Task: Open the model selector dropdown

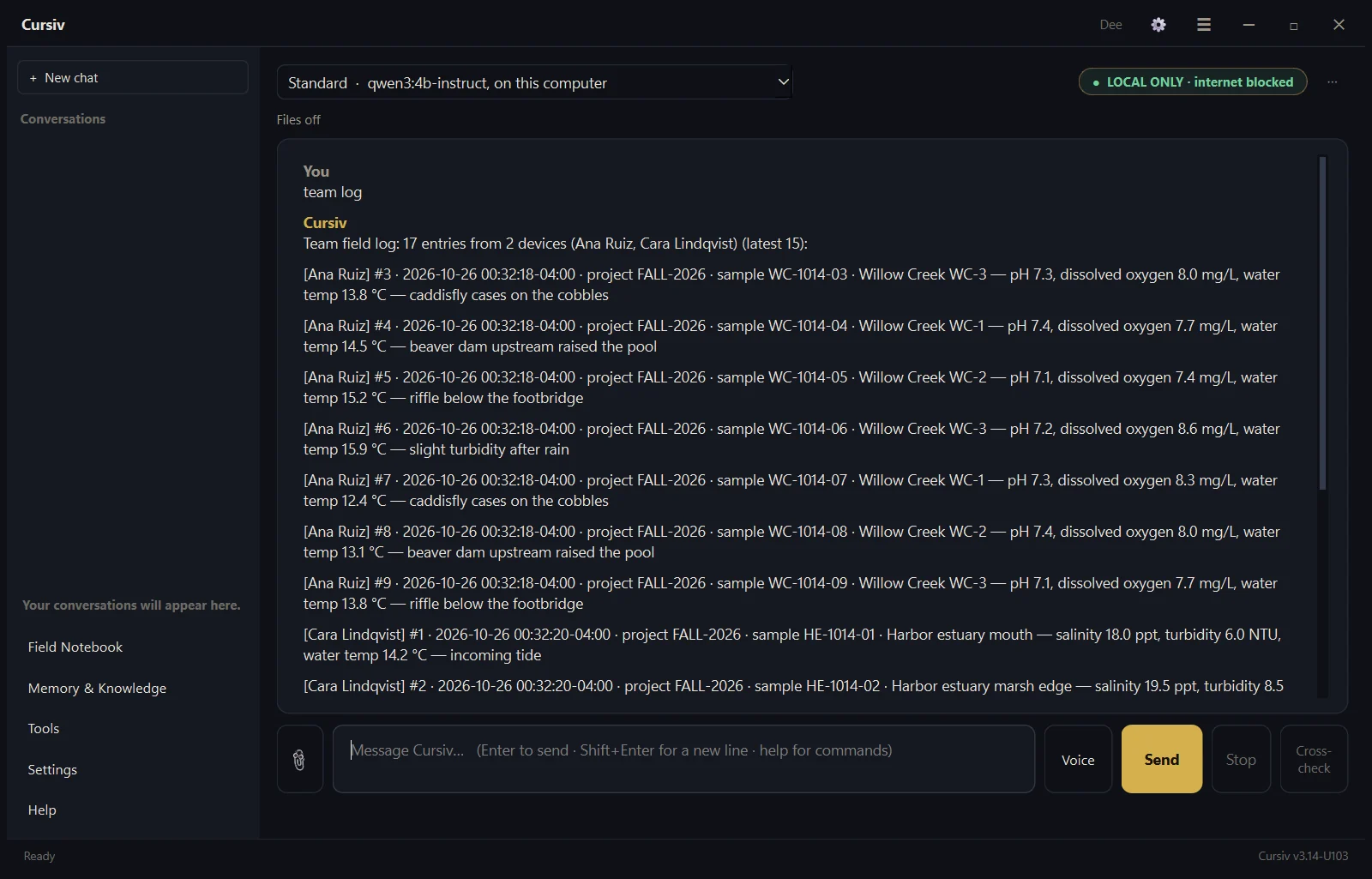Action: coord(534,82)
